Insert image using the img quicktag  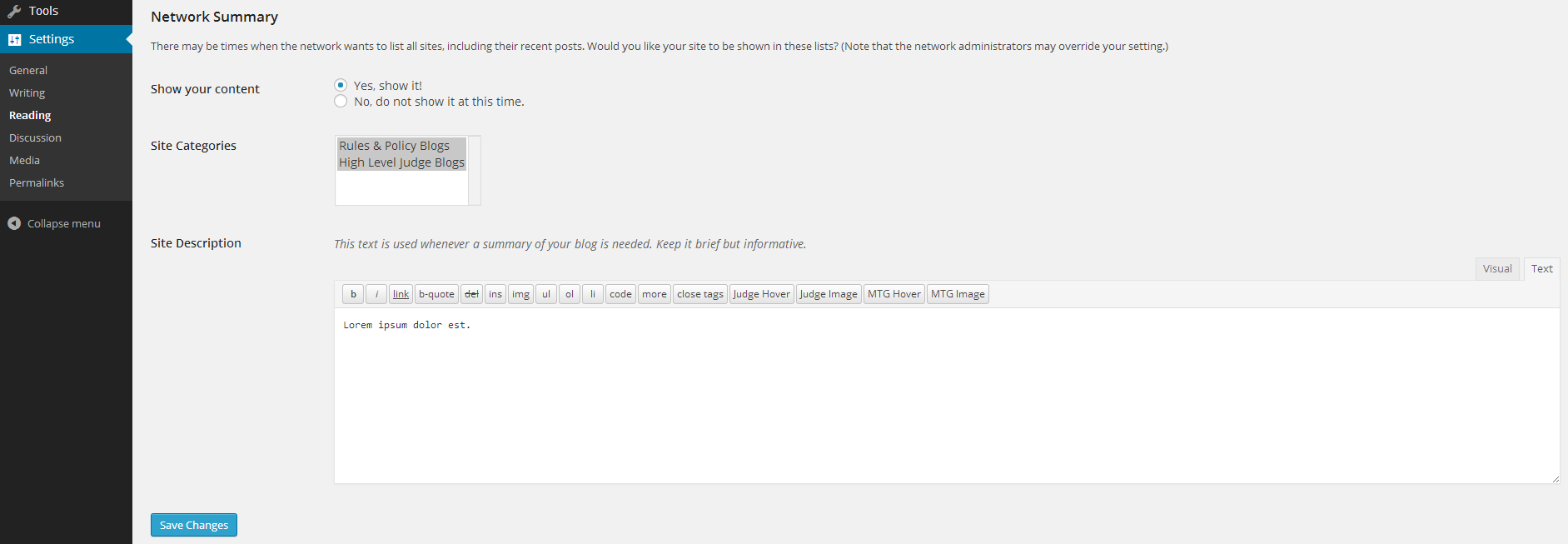click(520, 294)
